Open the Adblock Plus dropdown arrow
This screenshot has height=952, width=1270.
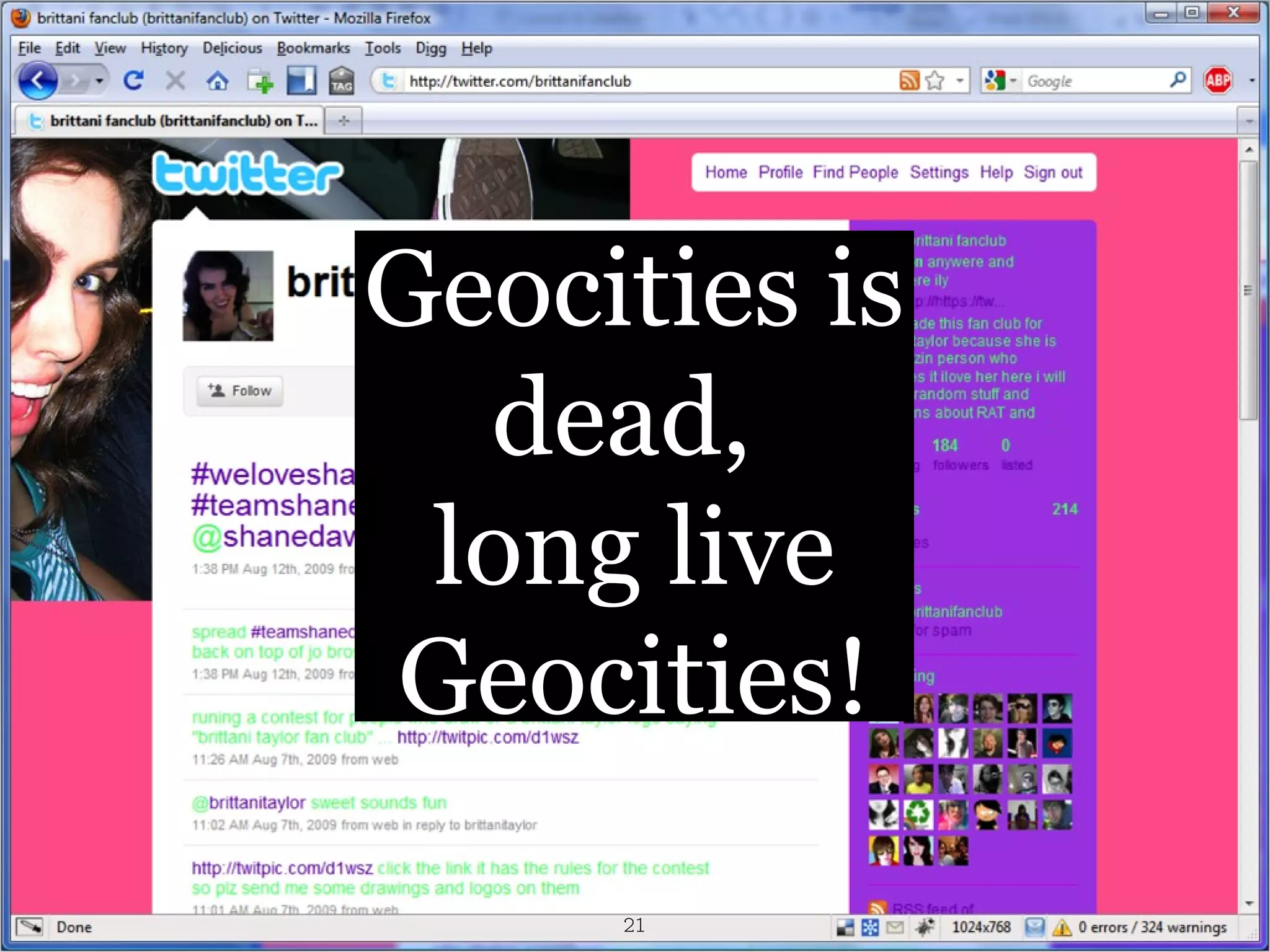(1251, 81)
